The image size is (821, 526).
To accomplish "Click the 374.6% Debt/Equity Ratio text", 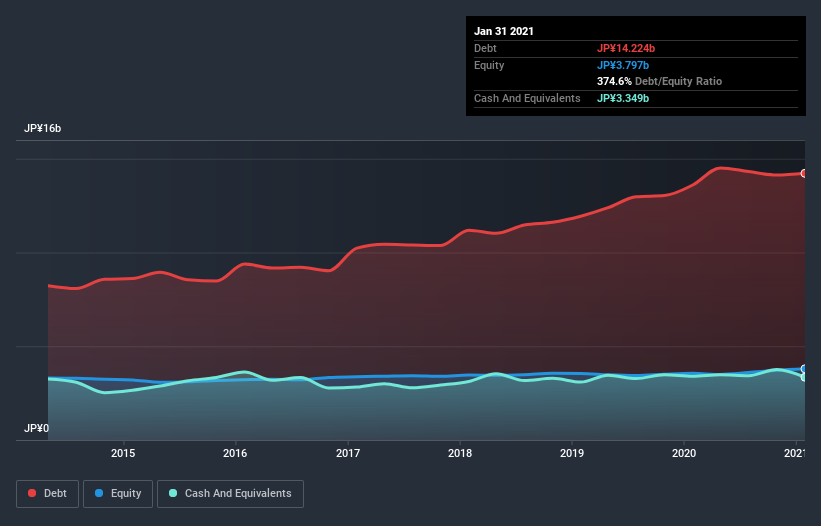I will pos(659,82).
